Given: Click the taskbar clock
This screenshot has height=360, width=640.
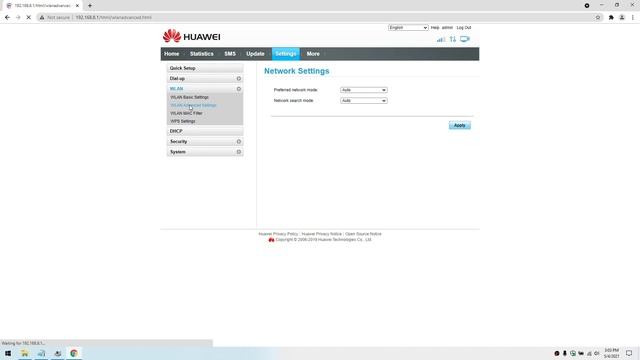Looking at the screenshot, I should click(x=611, y=353).
